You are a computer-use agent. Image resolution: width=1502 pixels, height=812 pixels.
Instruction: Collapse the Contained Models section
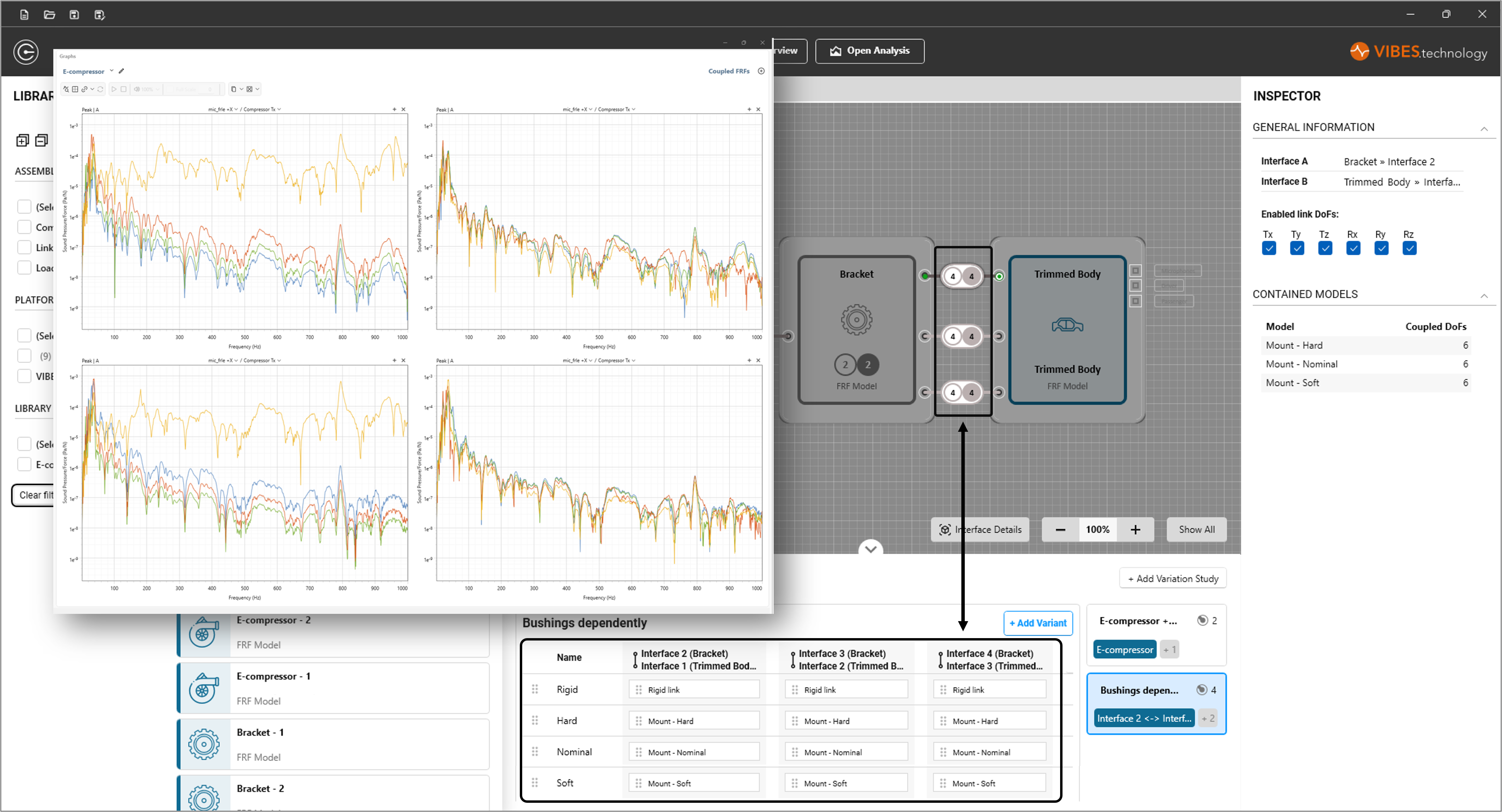point(1484,295)
